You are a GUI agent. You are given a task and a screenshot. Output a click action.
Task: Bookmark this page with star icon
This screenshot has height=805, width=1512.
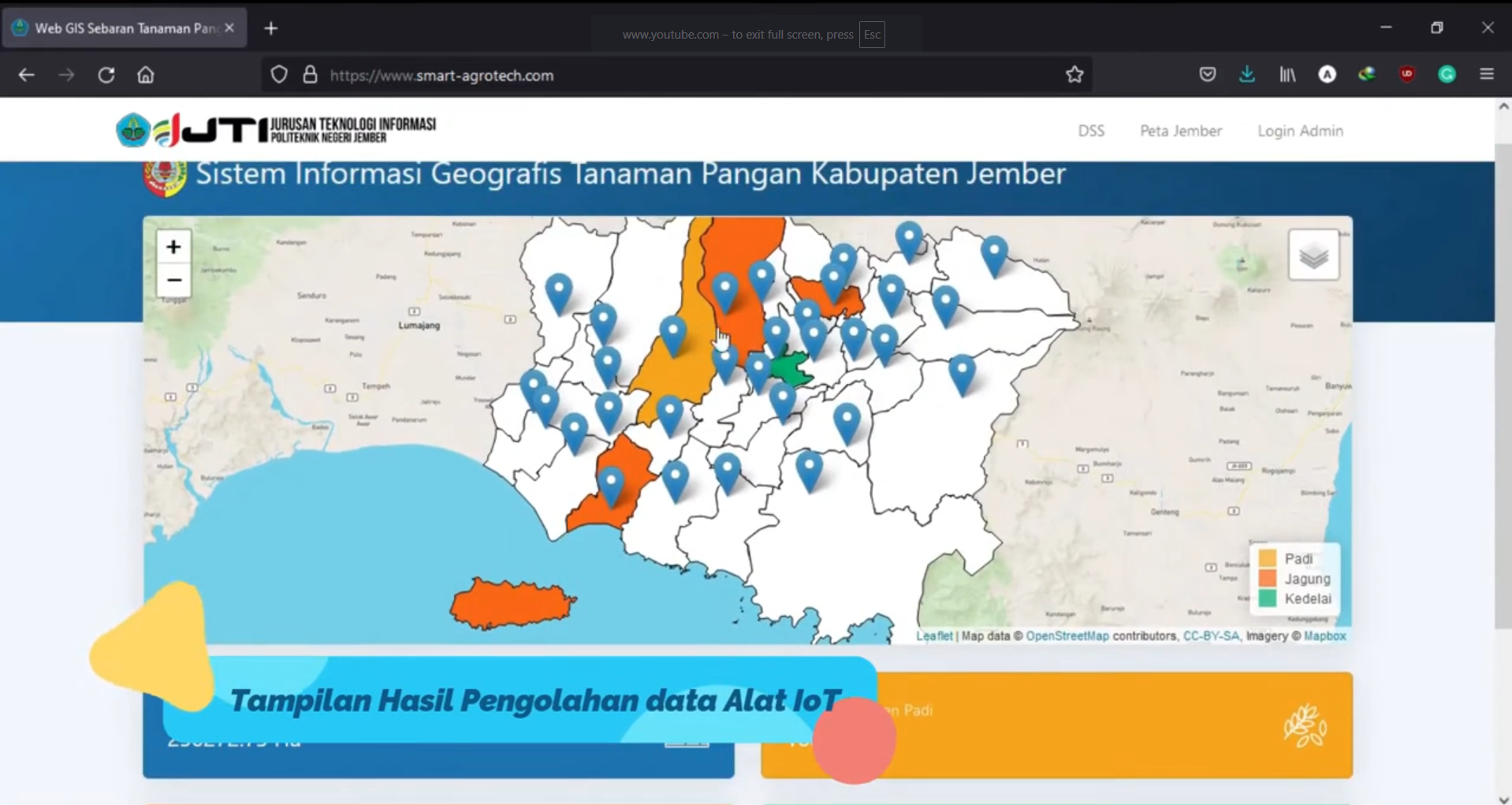[1074, 75]
